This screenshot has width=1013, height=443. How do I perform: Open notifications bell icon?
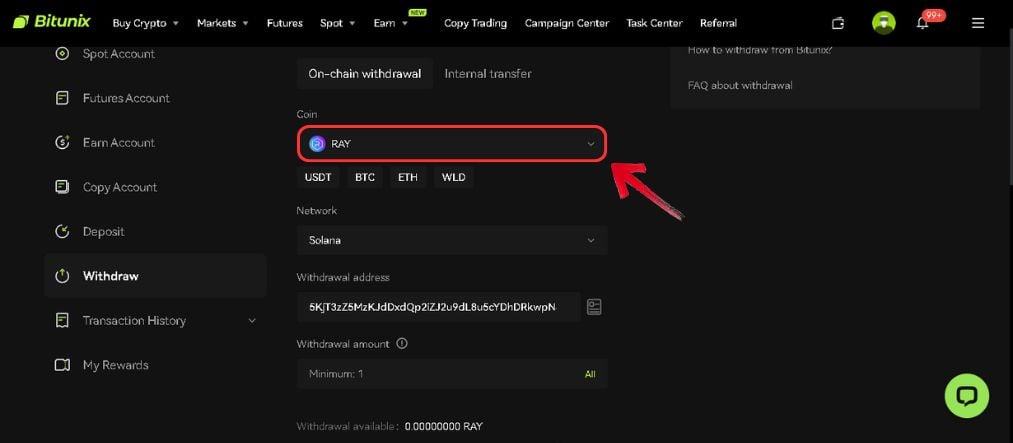(x=922, y=23)
